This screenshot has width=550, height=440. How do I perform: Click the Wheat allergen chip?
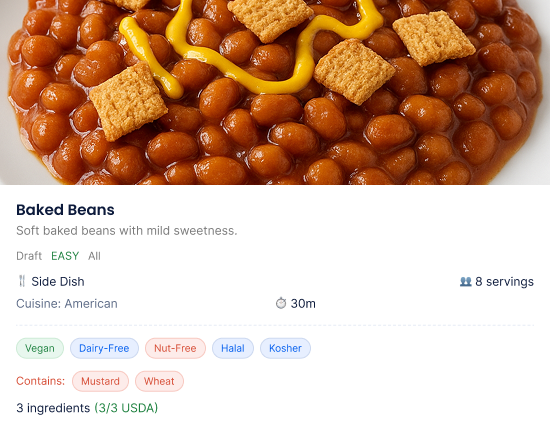point(159,381)
